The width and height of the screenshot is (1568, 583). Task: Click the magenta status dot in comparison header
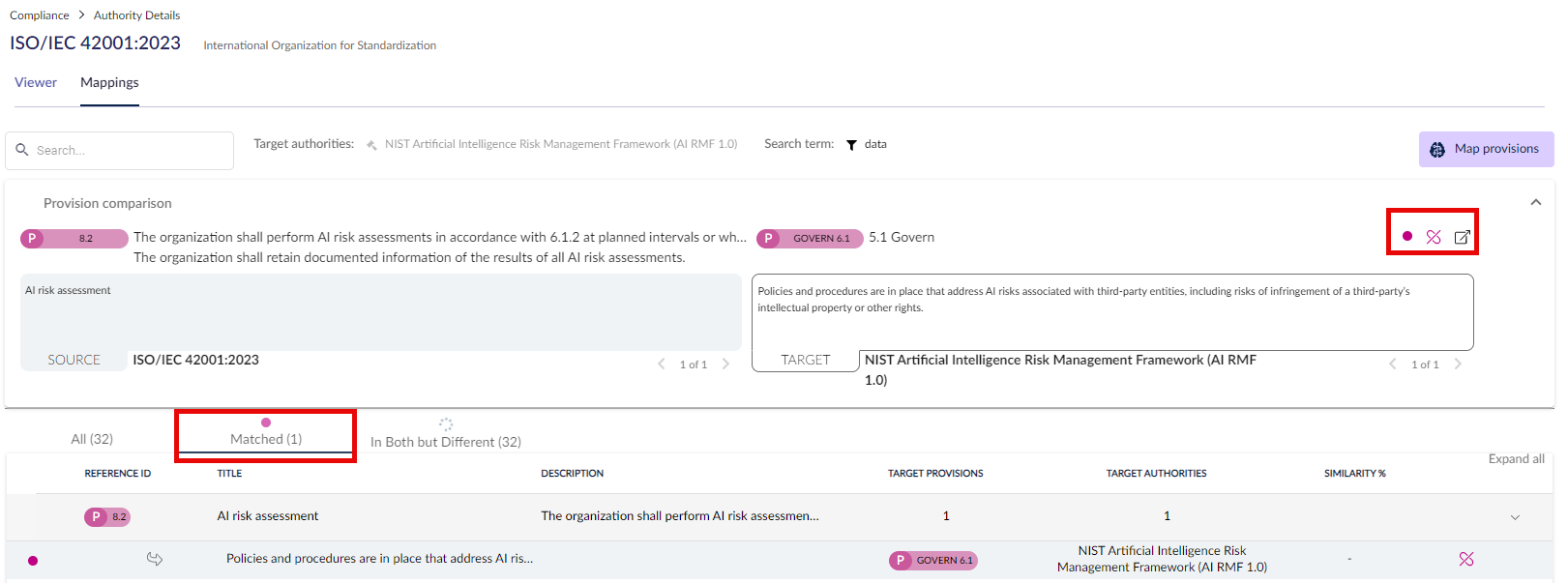1407,236
